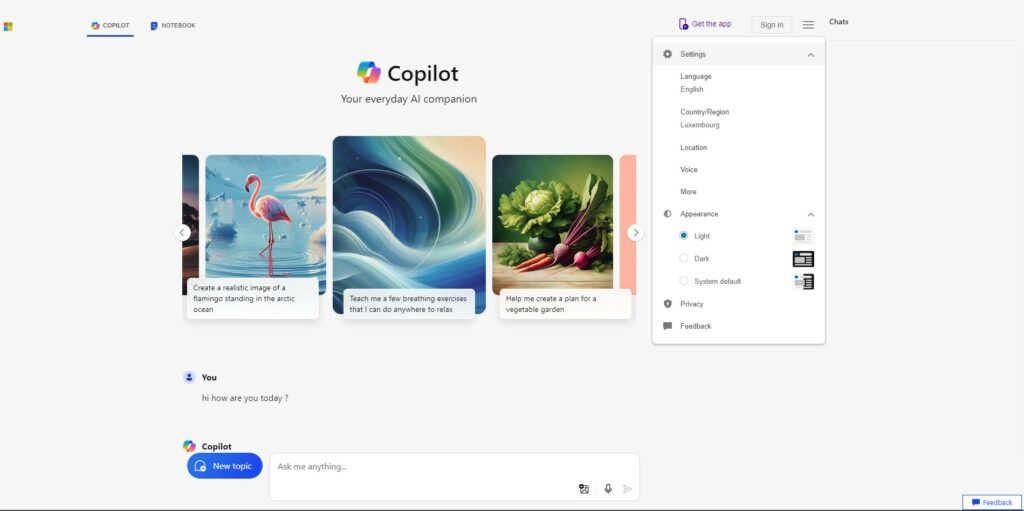1024x511 pixels.
Task: Select the breathing exercises suggestion card
Action: [409, 225]
